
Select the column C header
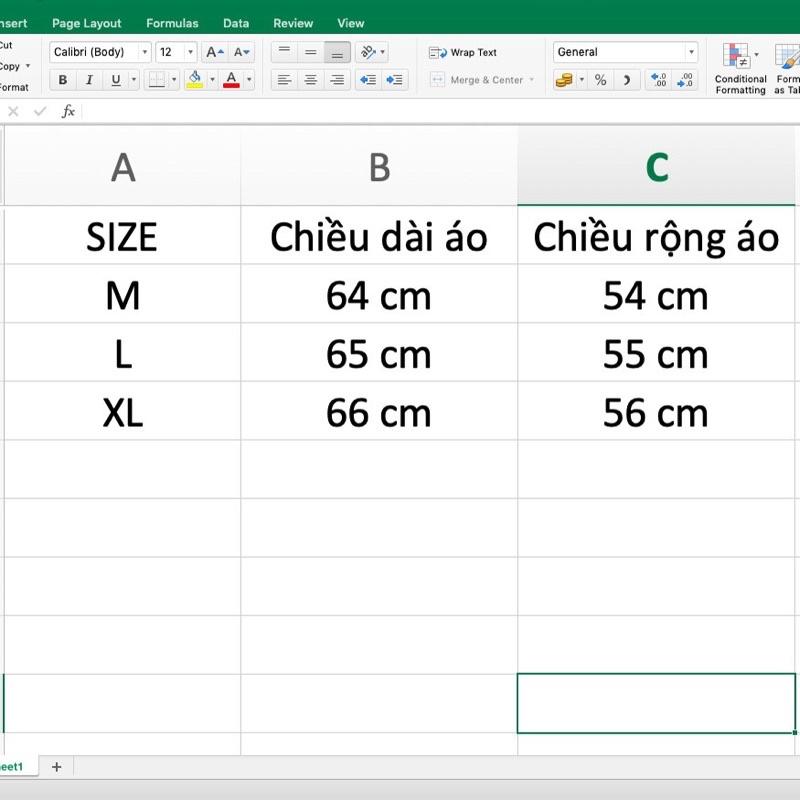click(x=657, y=167)
